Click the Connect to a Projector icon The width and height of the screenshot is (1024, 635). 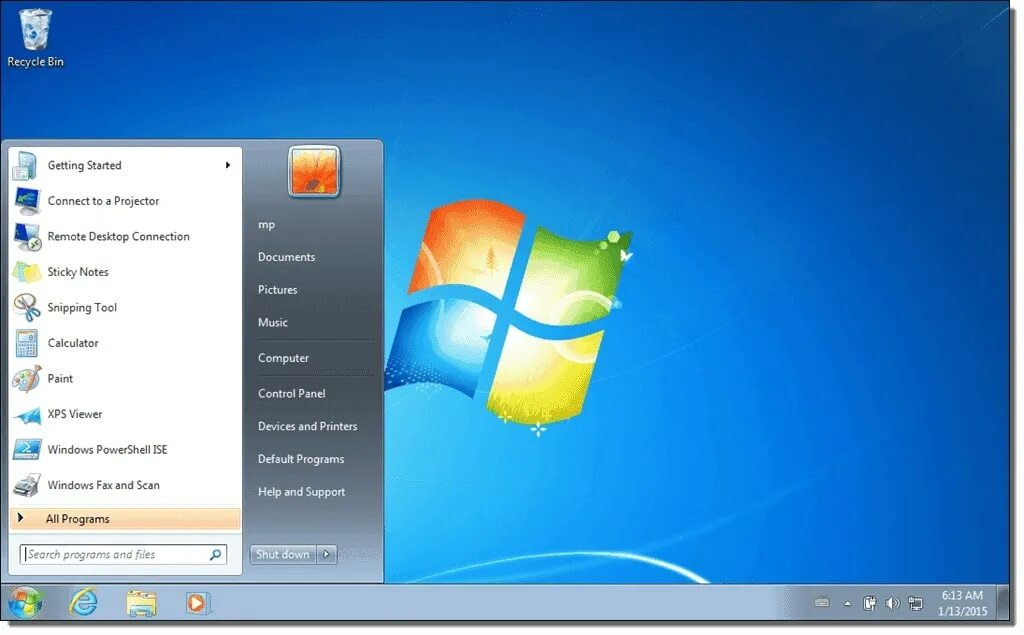[26, 201]
